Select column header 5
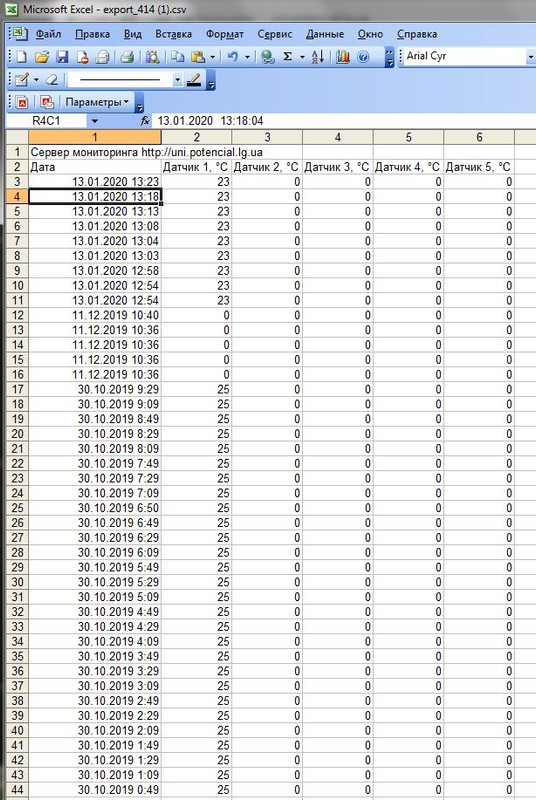This screenshot has width=536, height=800. (x=409, y=137)
